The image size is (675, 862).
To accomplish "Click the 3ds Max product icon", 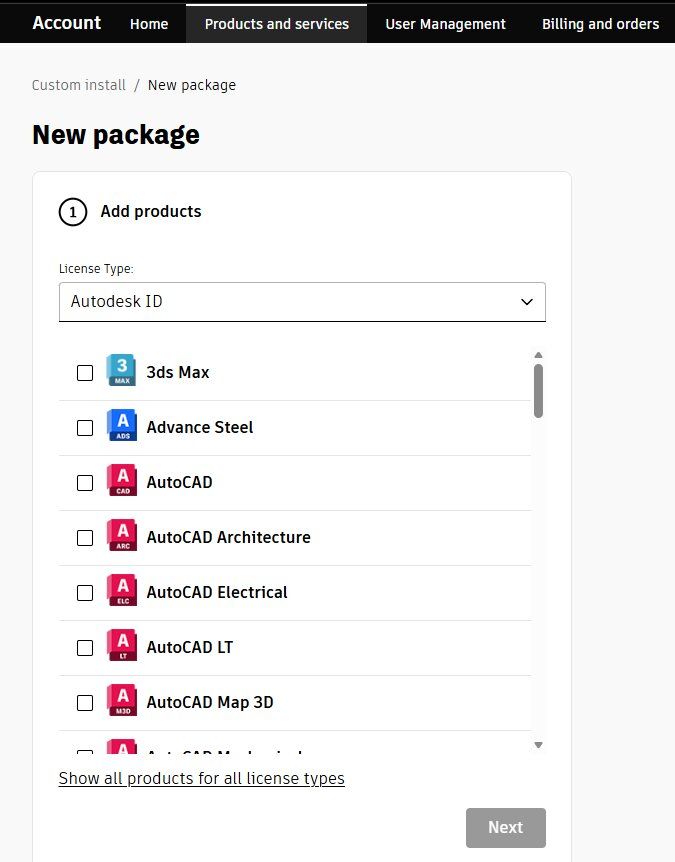I will pos(121,370).
